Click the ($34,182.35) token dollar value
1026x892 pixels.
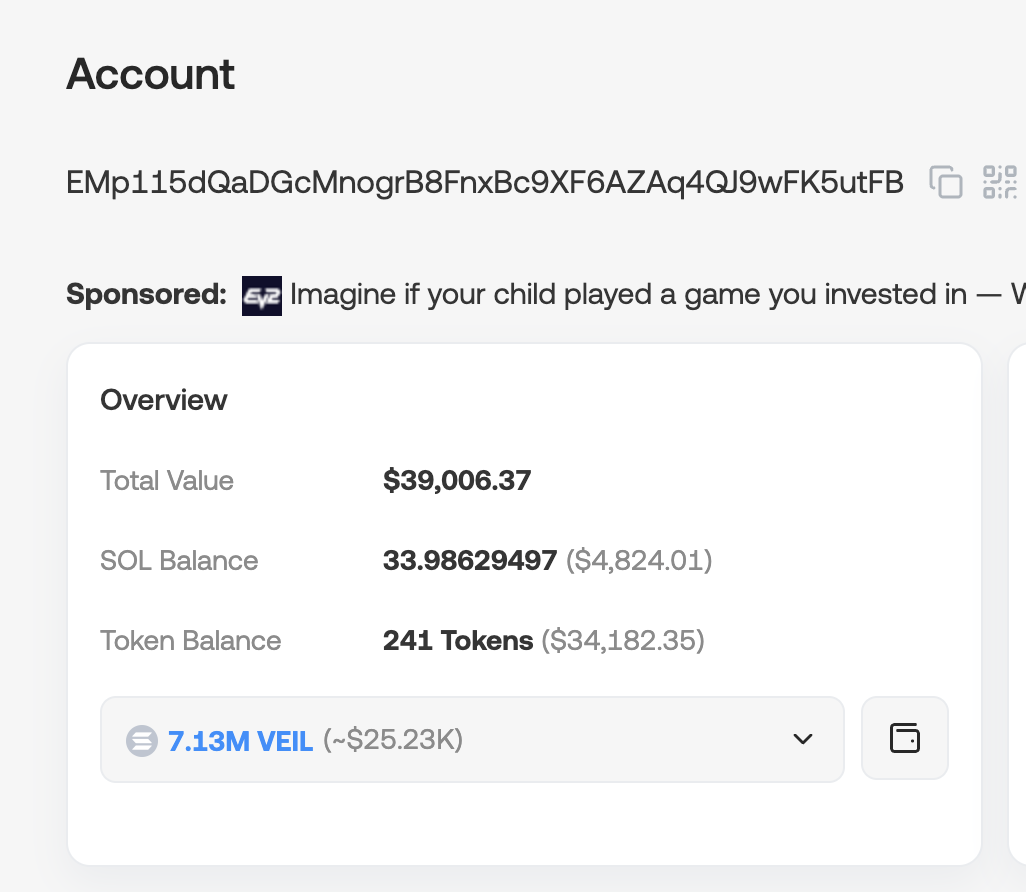coord(623,641)
